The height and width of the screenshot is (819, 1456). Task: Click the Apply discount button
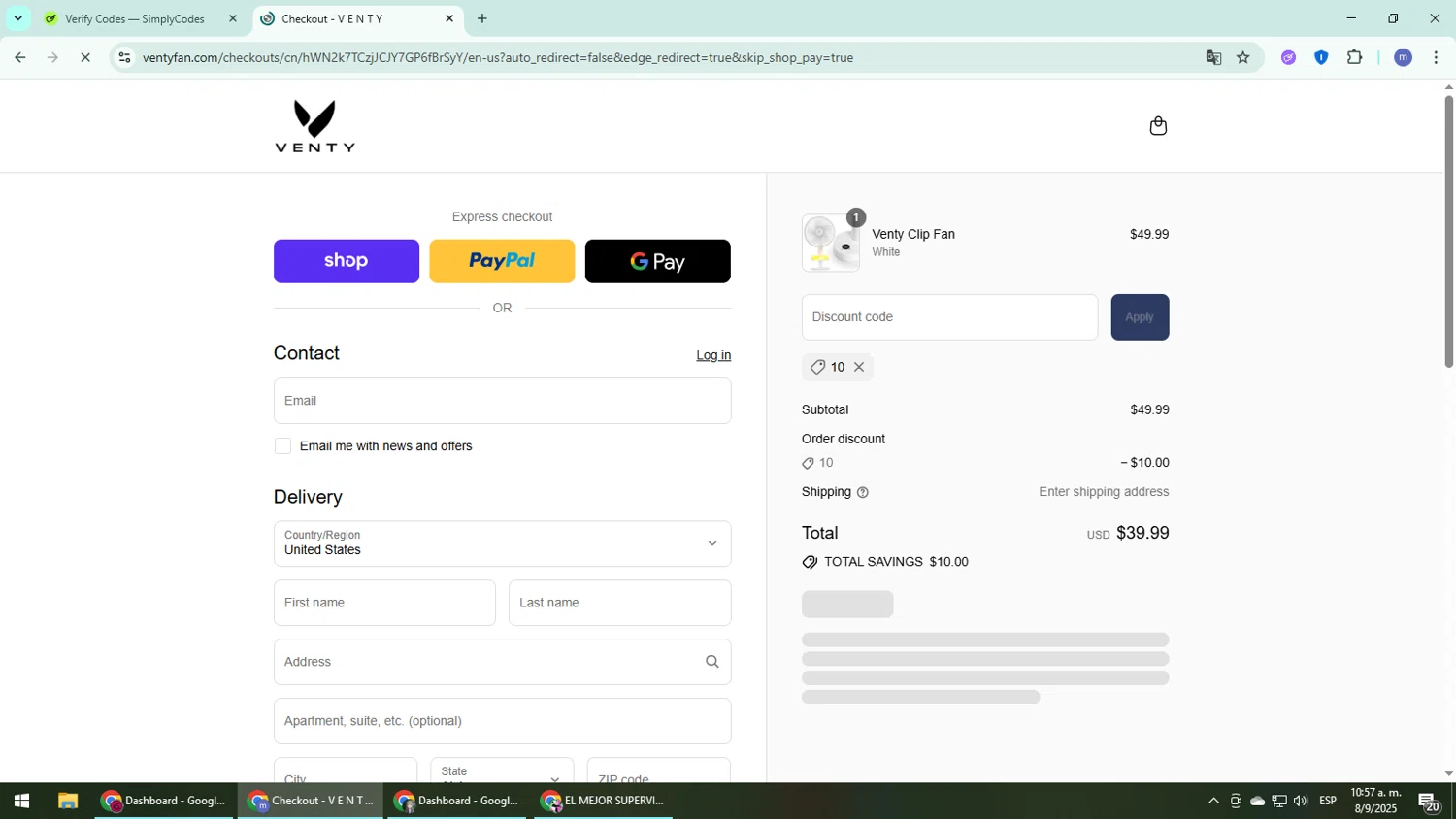[x=1140, y=317]
